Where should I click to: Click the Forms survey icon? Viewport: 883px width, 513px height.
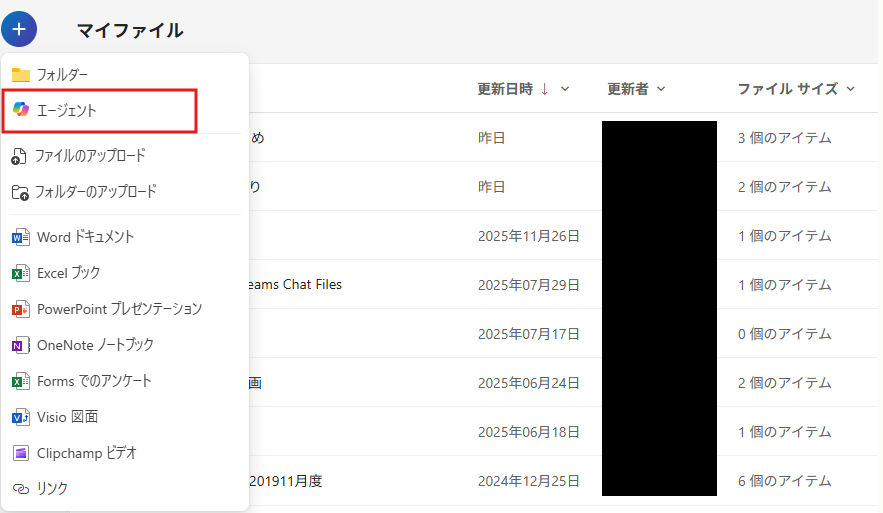pos(21,381)
